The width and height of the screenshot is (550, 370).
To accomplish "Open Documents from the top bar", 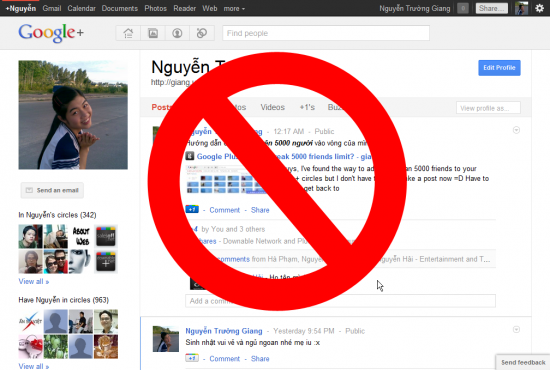I will pos(120,8).
